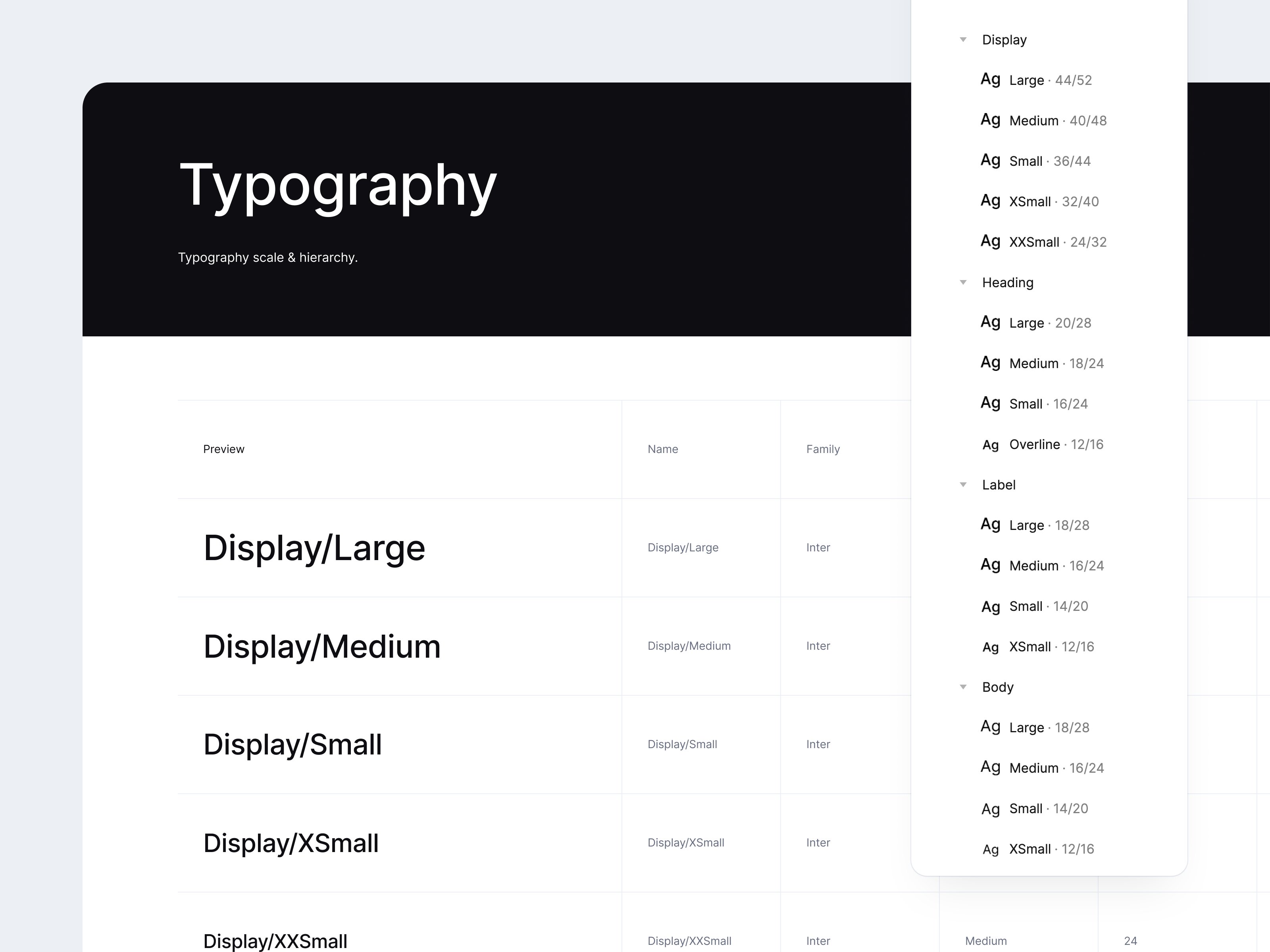Viewport: 1270px width, 952px height.
Task: Collapse the Body group triangle
Action: [963, 687]
